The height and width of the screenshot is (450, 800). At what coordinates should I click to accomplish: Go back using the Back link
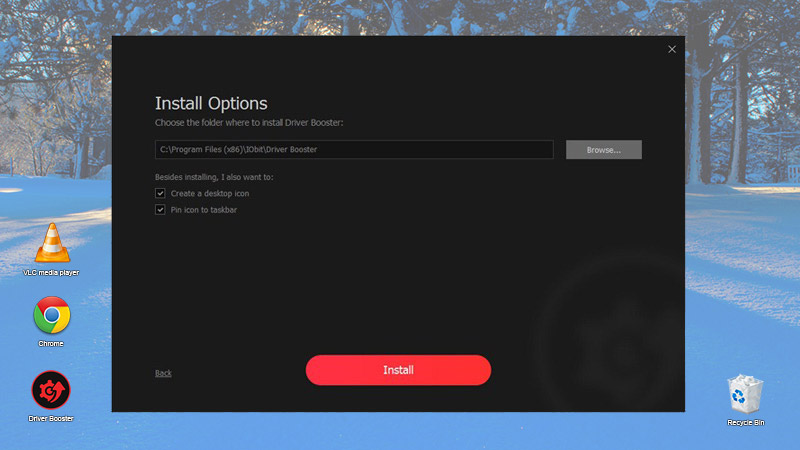click(163, 373)
